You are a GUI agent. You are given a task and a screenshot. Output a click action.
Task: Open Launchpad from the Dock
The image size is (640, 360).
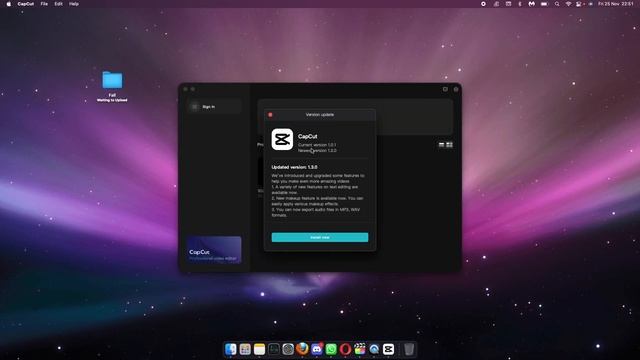pos(245,349)
